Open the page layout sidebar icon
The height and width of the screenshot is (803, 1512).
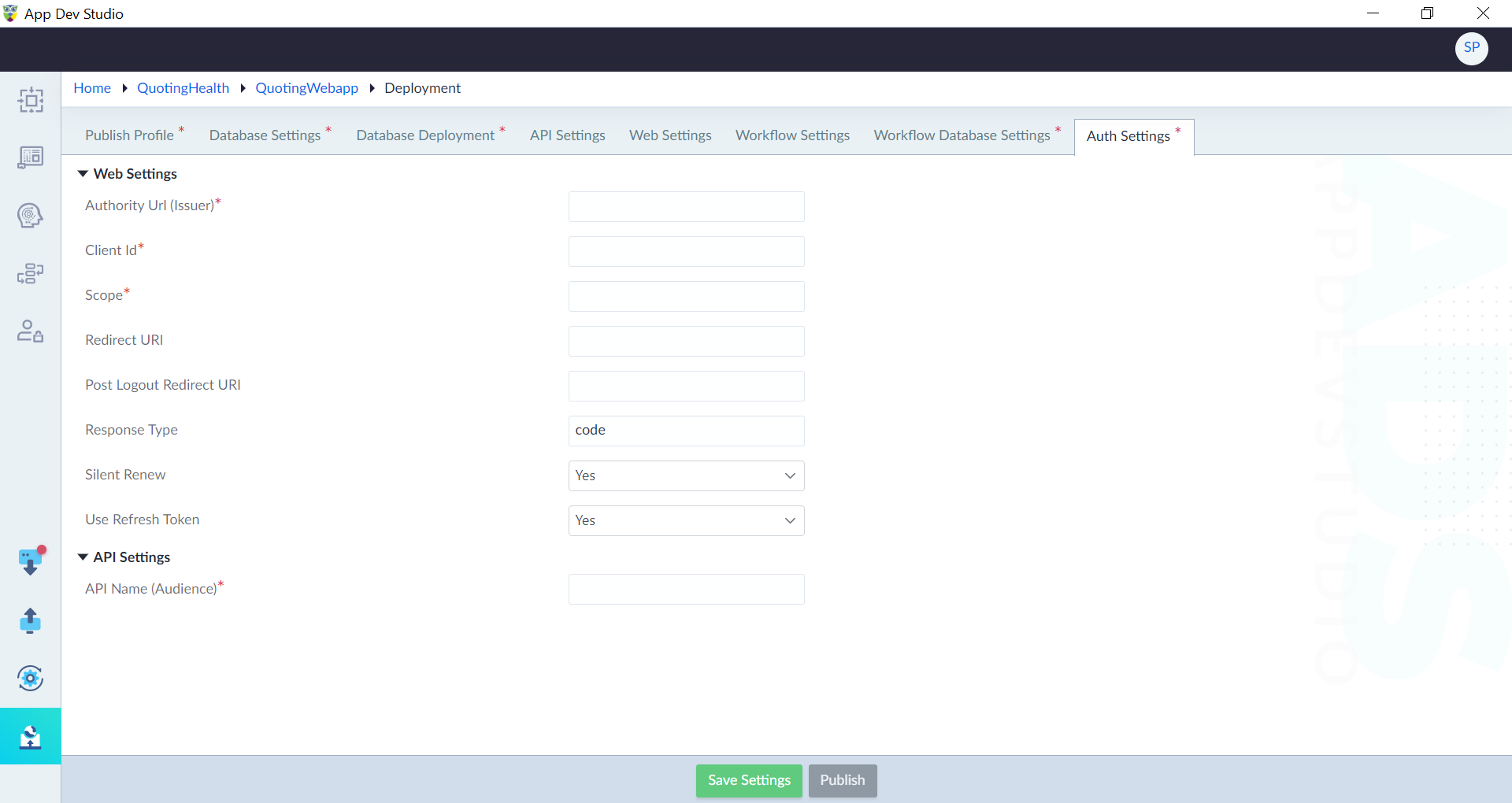tap(31, 157)
